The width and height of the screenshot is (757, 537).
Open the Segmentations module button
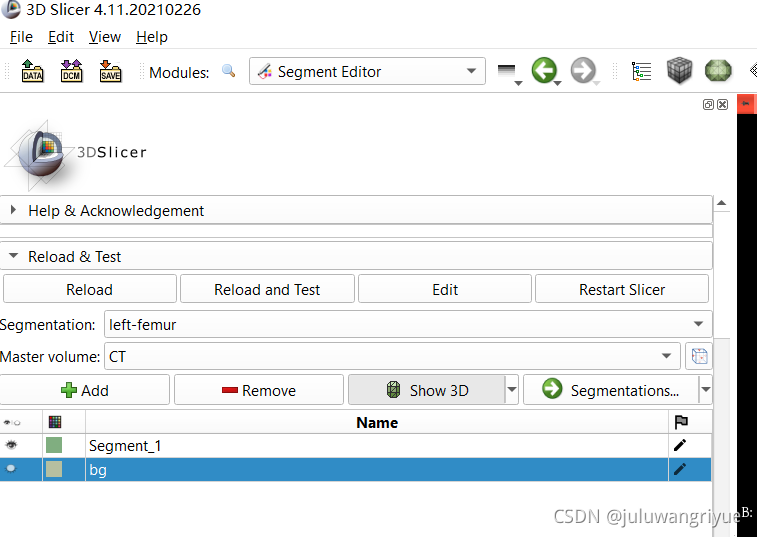(x=611, y=390)
